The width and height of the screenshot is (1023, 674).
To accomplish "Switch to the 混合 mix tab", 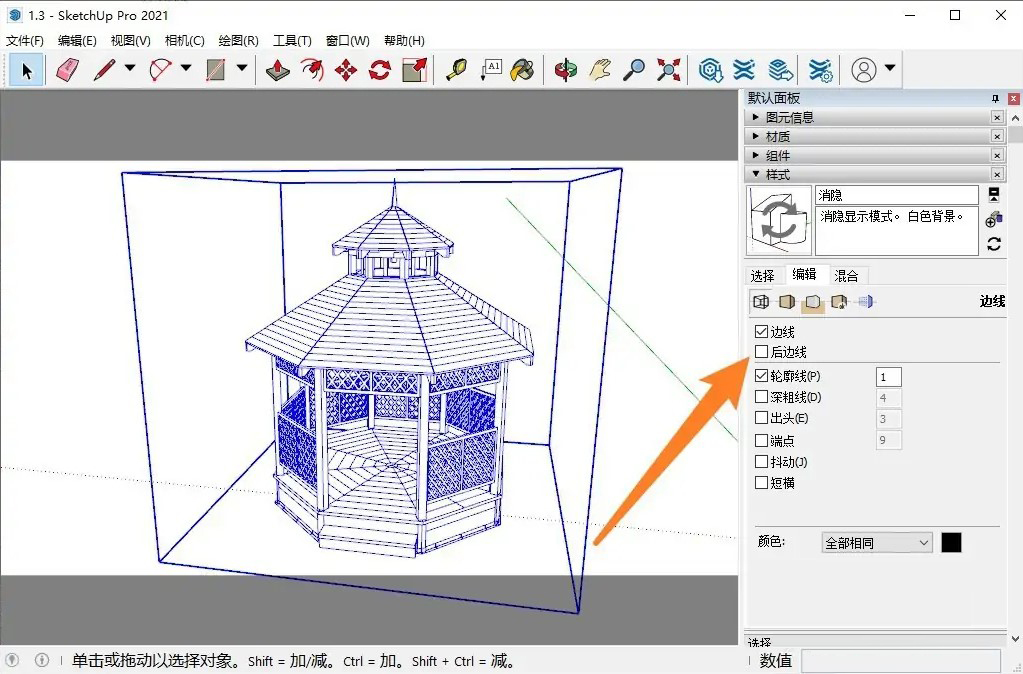I will 846,275.
